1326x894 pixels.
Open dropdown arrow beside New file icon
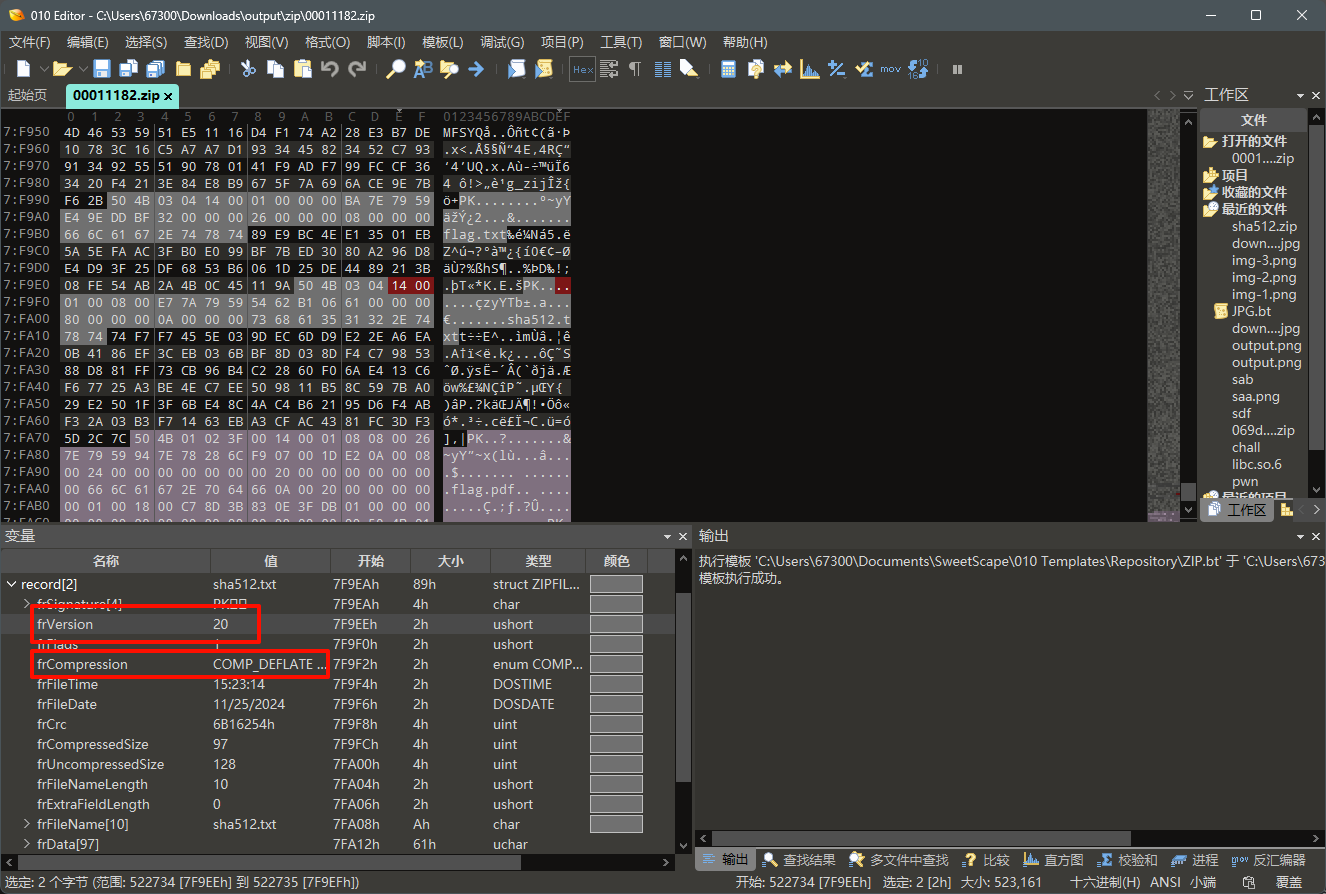click(x=44, y=69)
